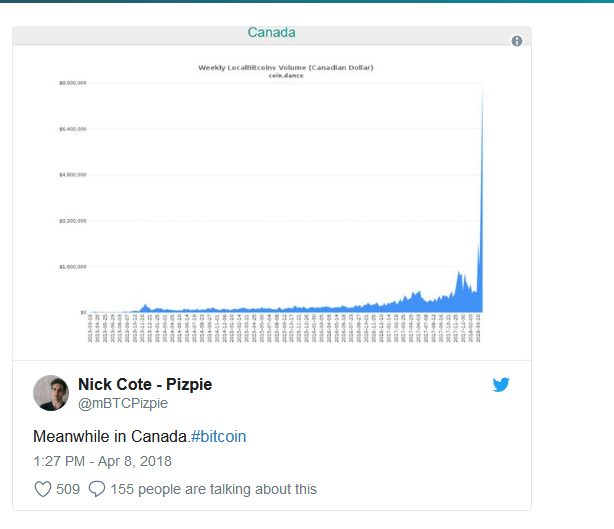This screenshot has width=614, height=529.
Task: Click the reply speech bubble icon
Action: click(x=97, y=489)
